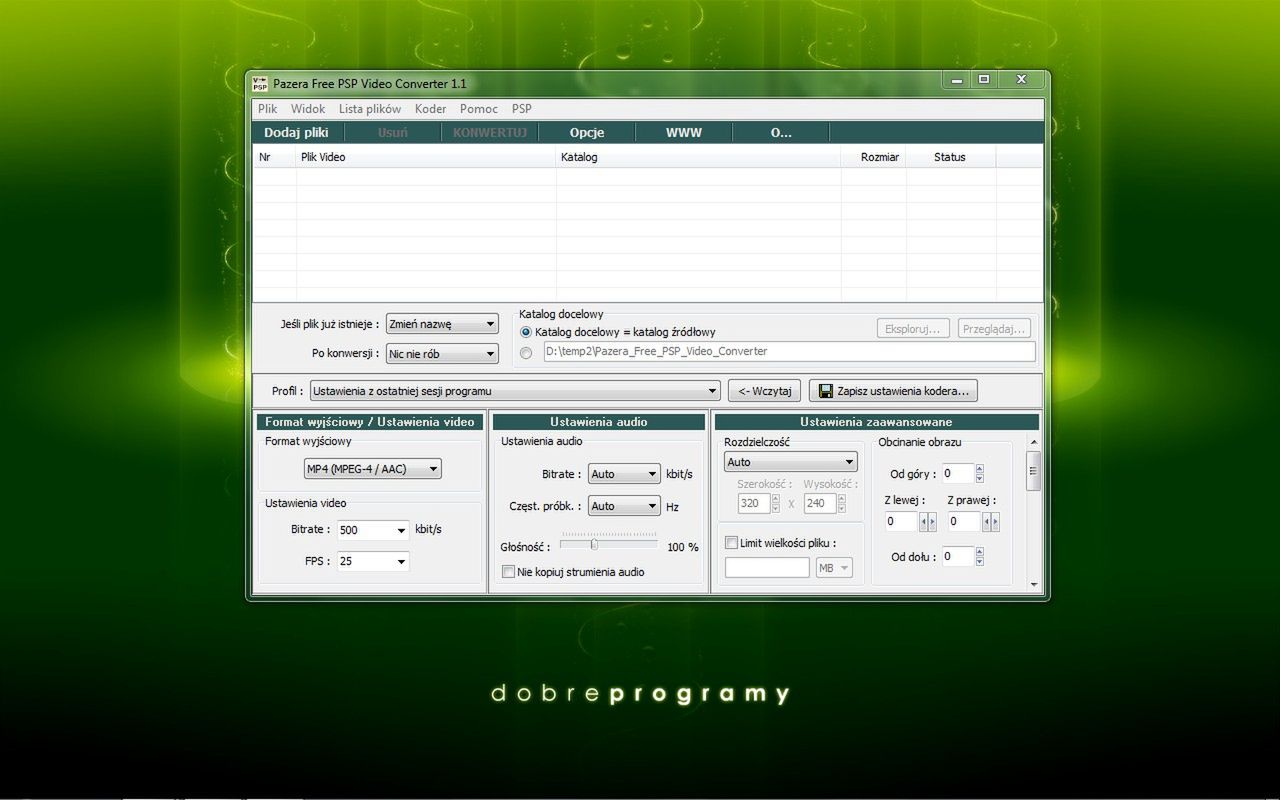
Task: Click the Ustawienia zaawansowane section header
Action: (876, 422)
